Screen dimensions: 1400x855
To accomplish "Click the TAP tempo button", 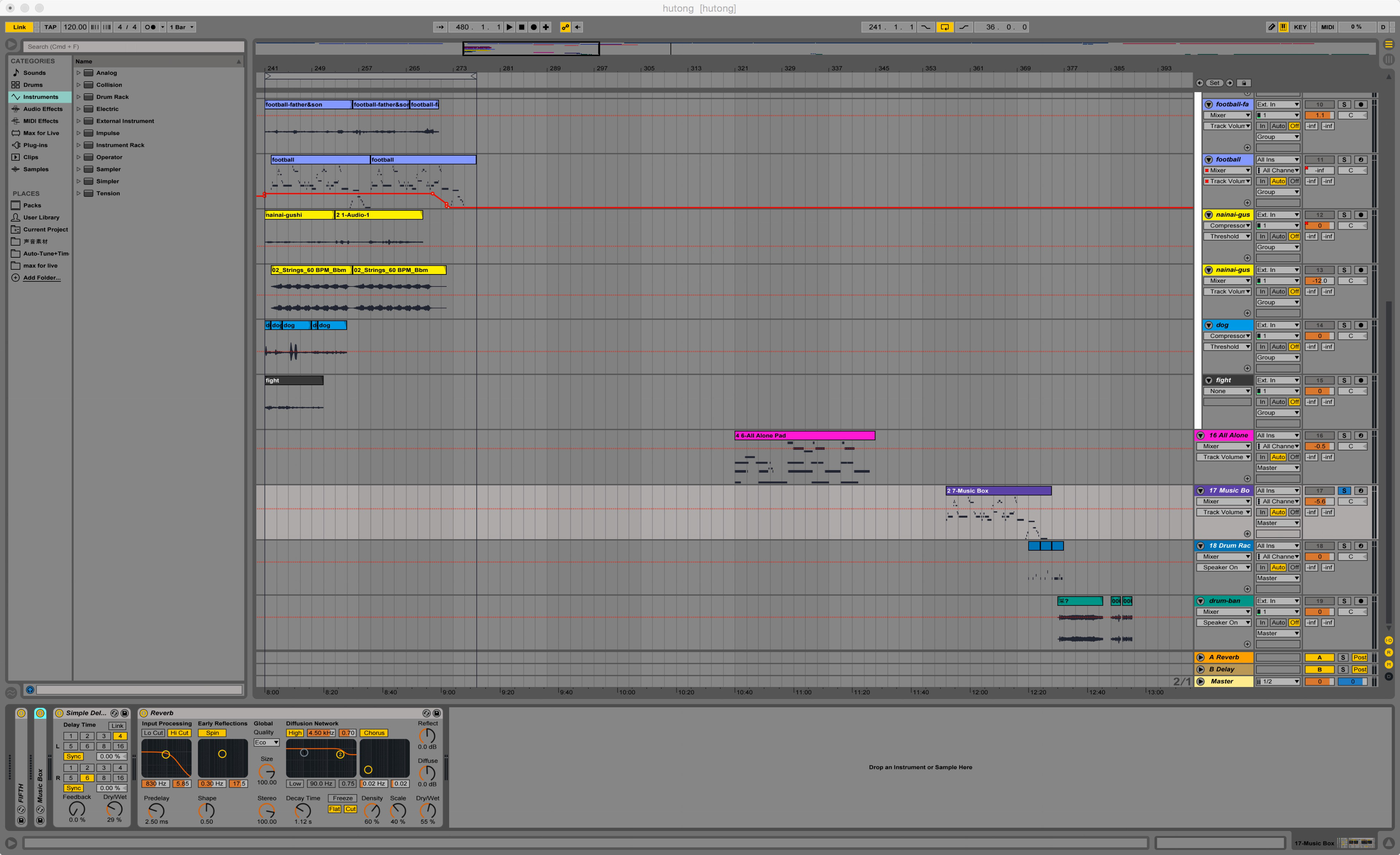I will pos(51,27).
